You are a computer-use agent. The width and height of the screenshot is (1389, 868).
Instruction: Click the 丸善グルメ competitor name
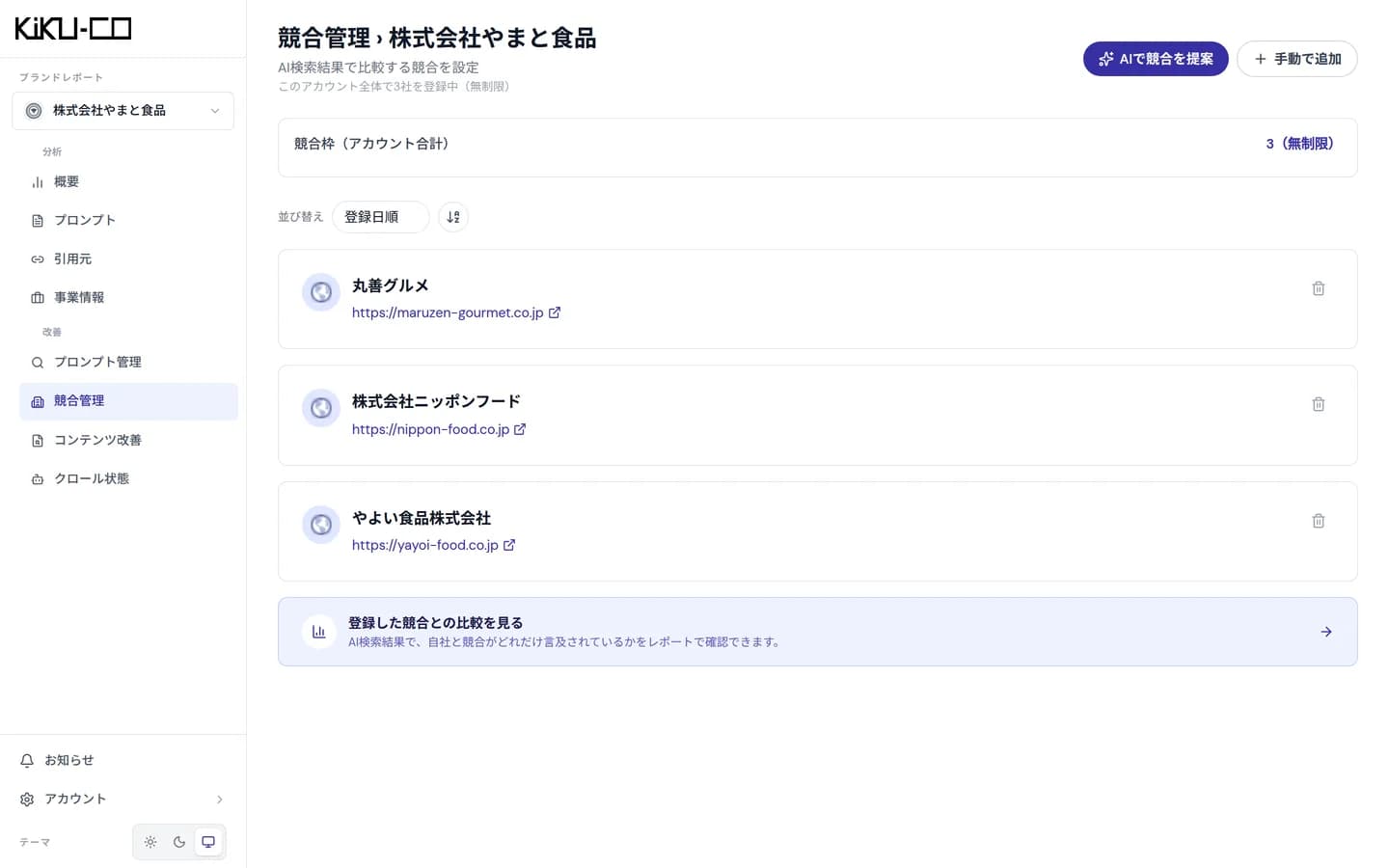coord(390,285)
